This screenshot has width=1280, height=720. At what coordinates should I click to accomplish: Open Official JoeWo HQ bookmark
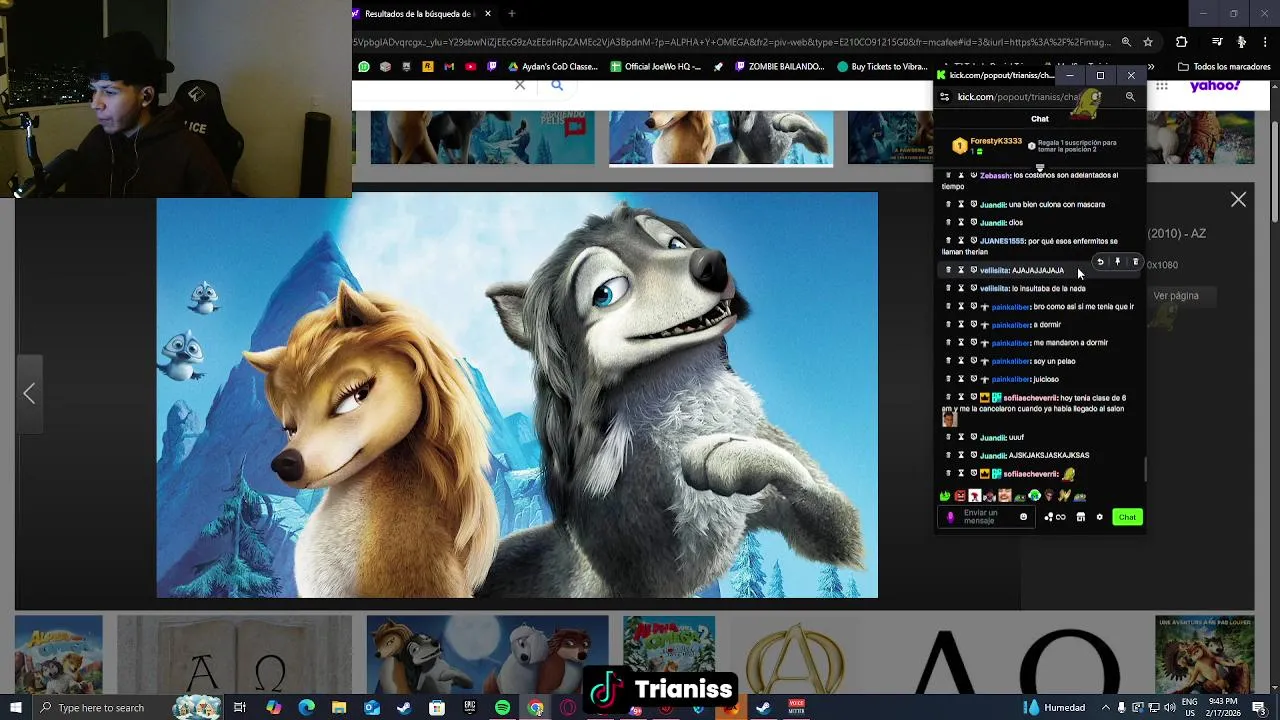[654, 67]
